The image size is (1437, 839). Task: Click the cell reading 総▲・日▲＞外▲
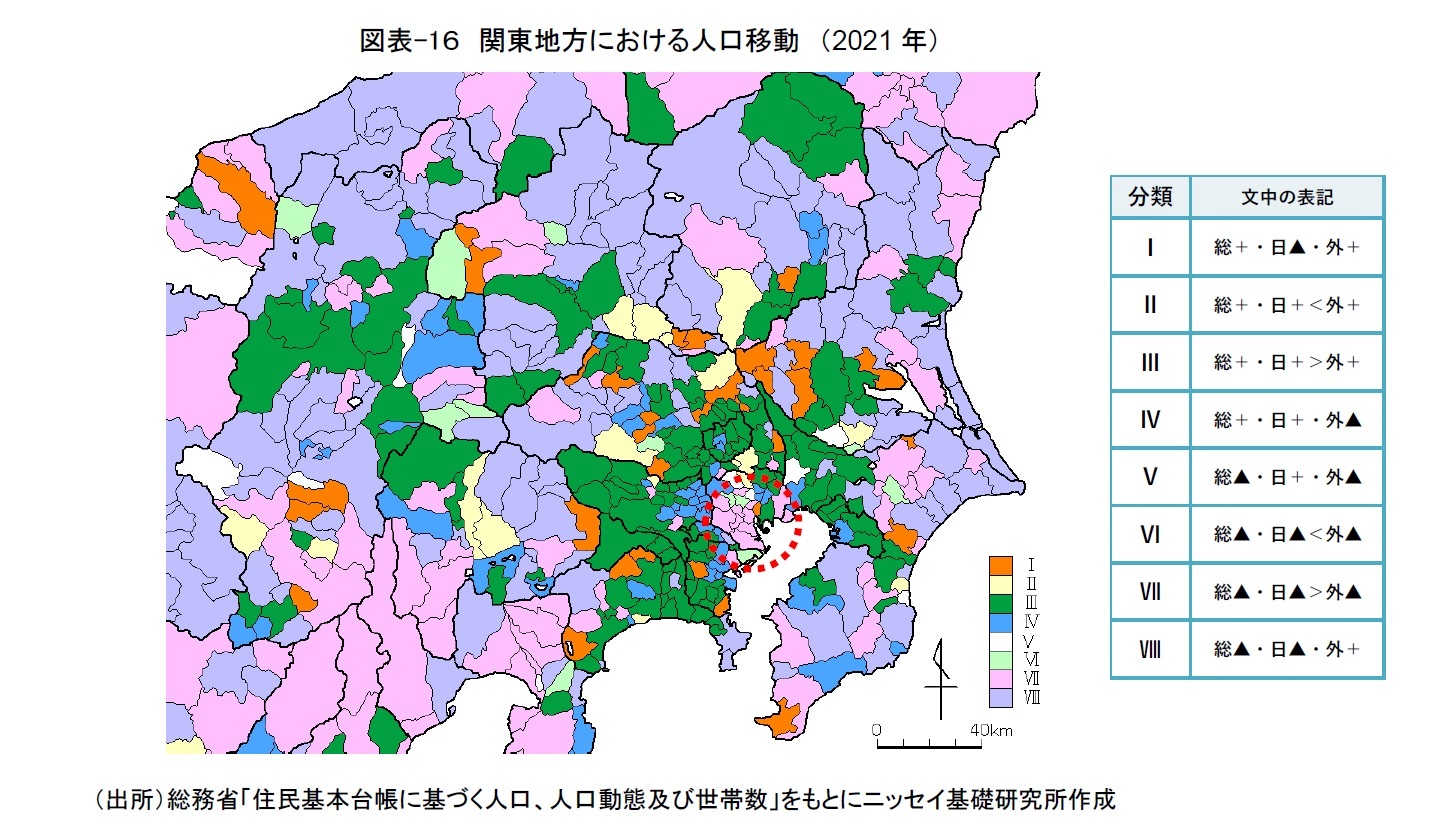[x=1287, y=591]
